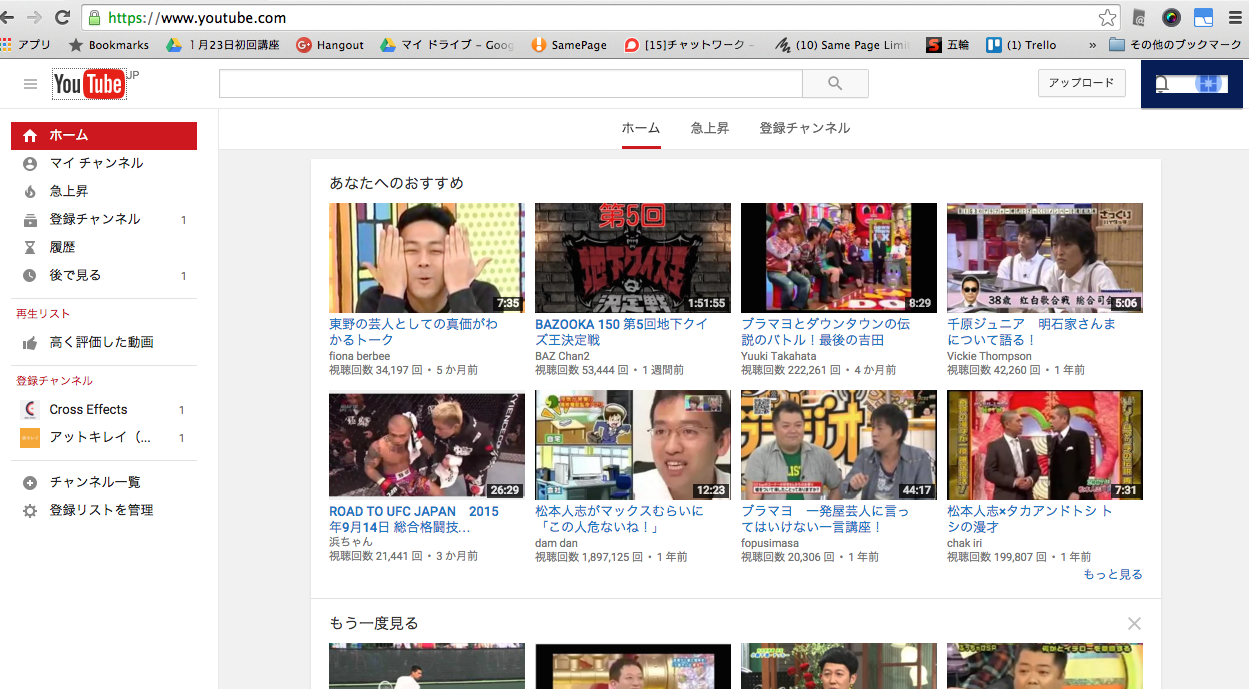This screenshot has height=689, width=1249.
Task: Open the 浜ちゃん channel name
Action: point(351,543)
